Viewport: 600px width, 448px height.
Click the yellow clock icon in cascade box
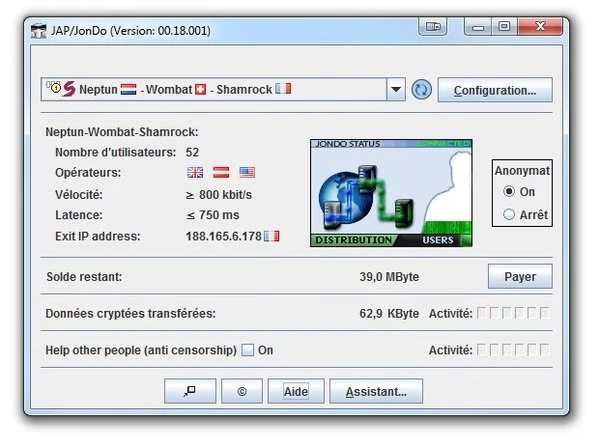pos(55,87)
